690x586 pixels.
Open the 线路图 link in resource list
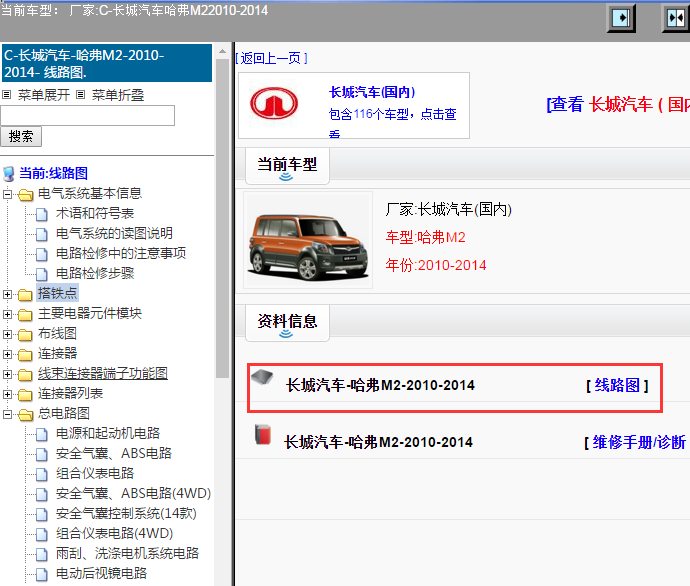coord(617,385)
